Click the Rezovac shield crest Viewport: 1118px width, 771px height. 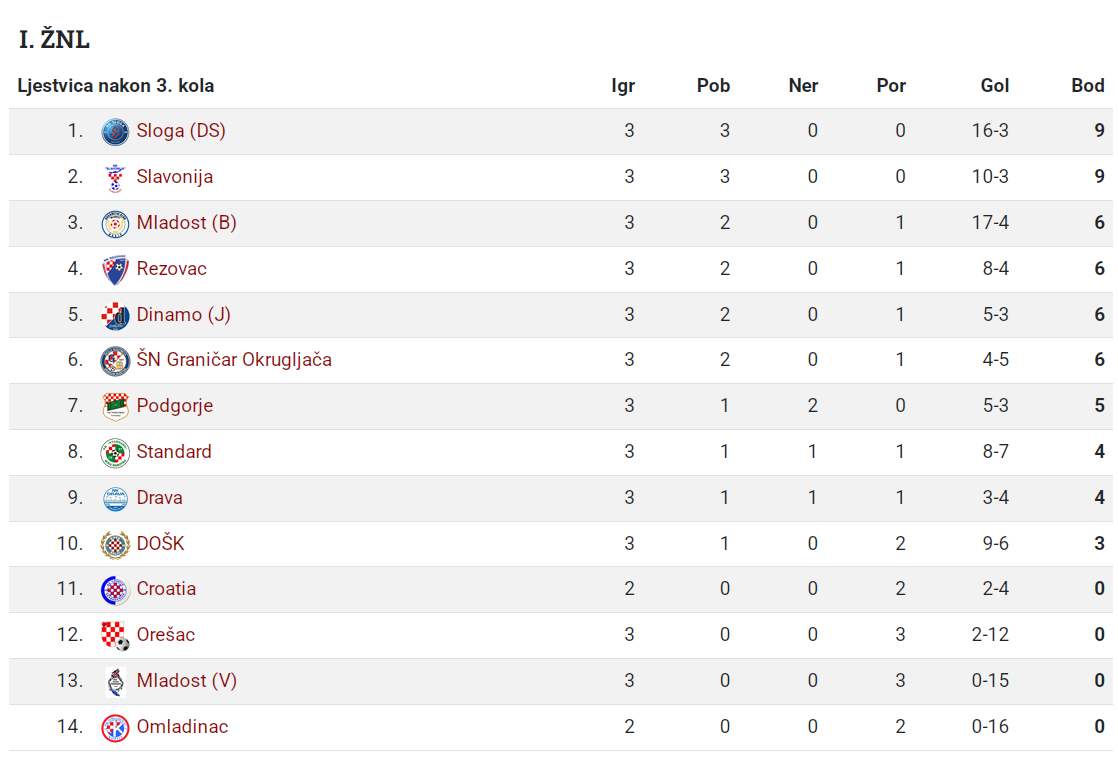pos(115,270)
